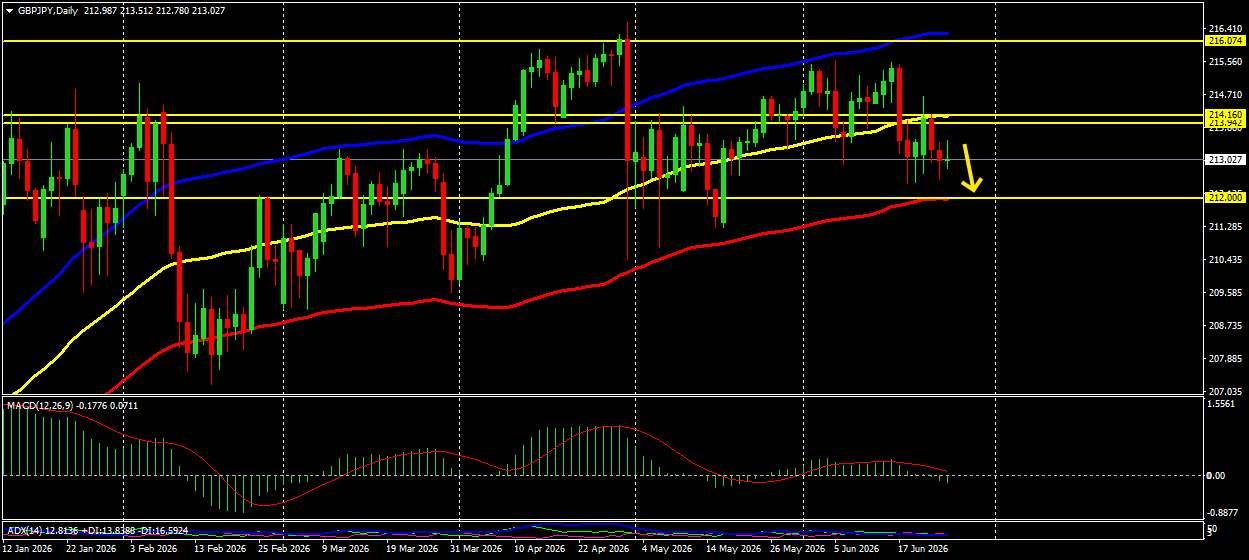
Task: Click the 22 Apr 2026 date label
Action: (x=603, y=549)
